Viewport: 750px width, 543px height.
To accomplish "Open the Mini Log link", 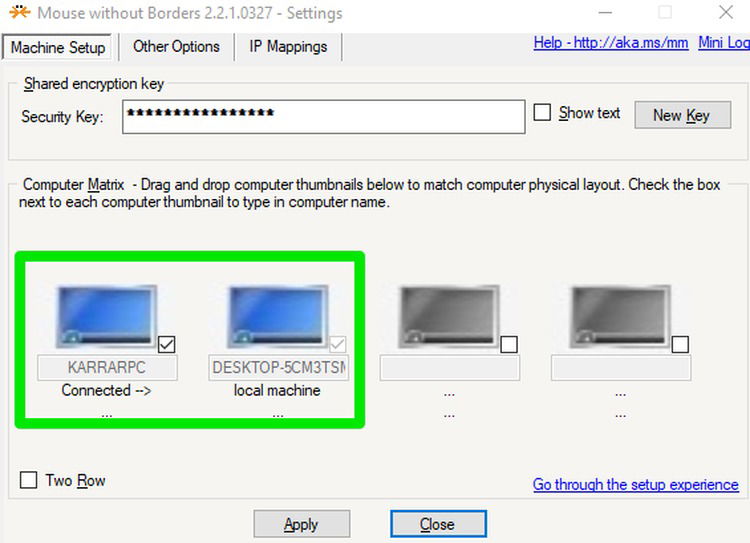I will 724,43.
